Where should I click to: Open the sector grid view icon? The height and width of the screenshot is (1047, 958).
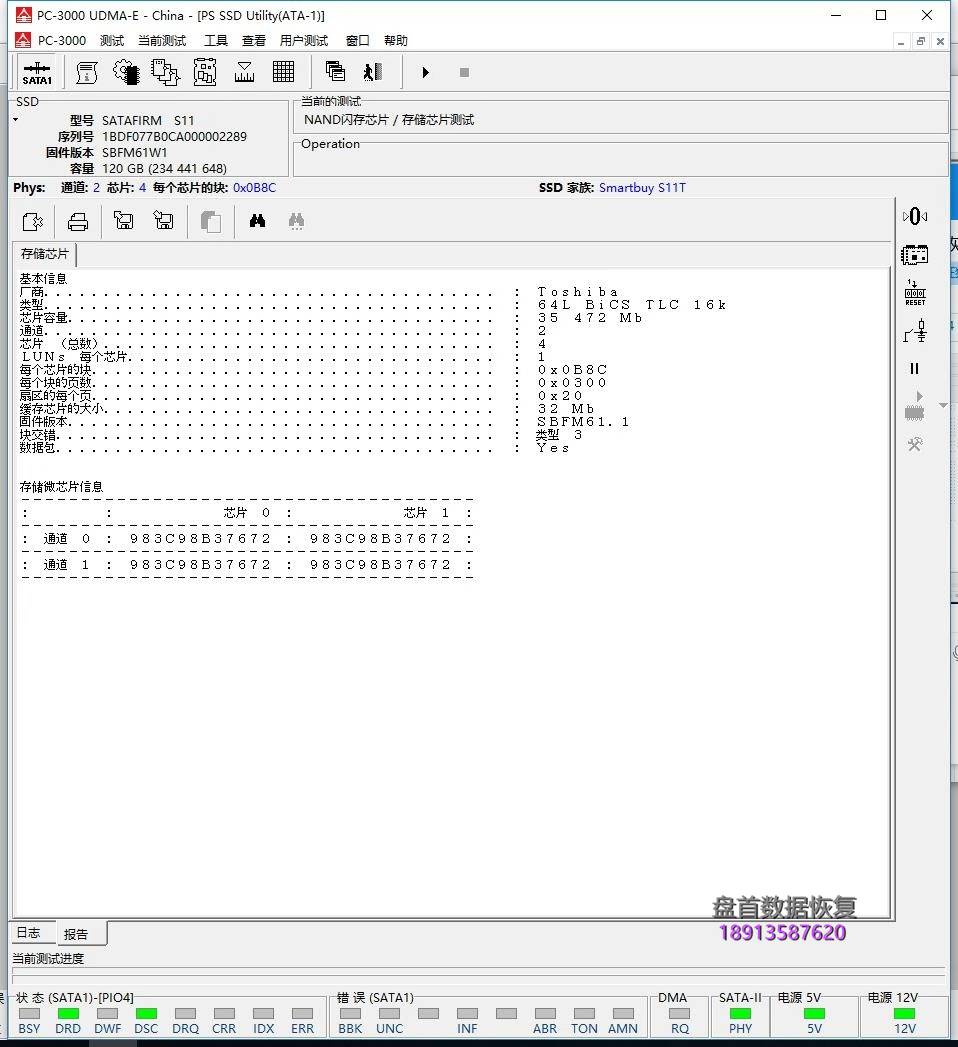point(284,72)
